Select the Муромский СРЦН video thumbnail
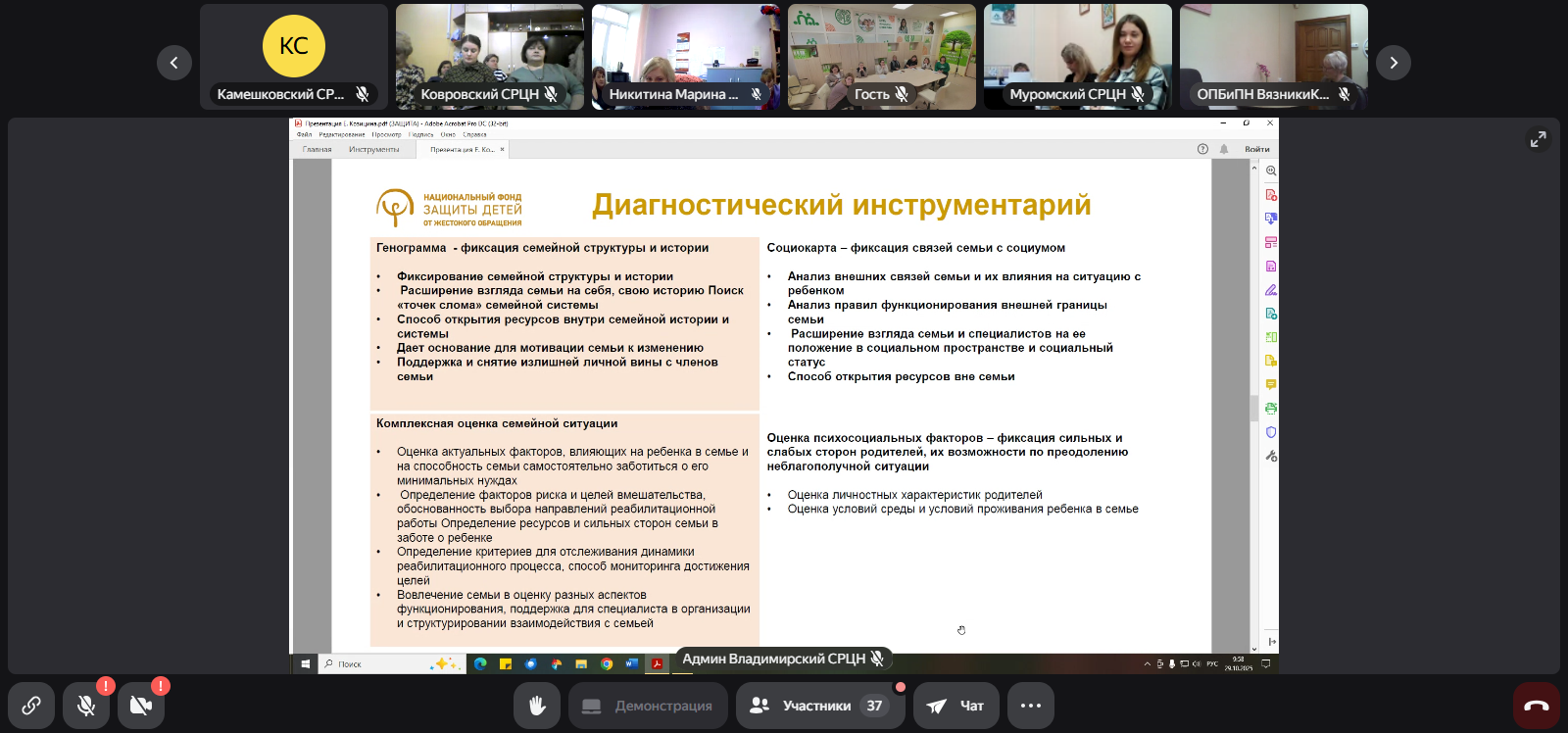 (1077, 56)
